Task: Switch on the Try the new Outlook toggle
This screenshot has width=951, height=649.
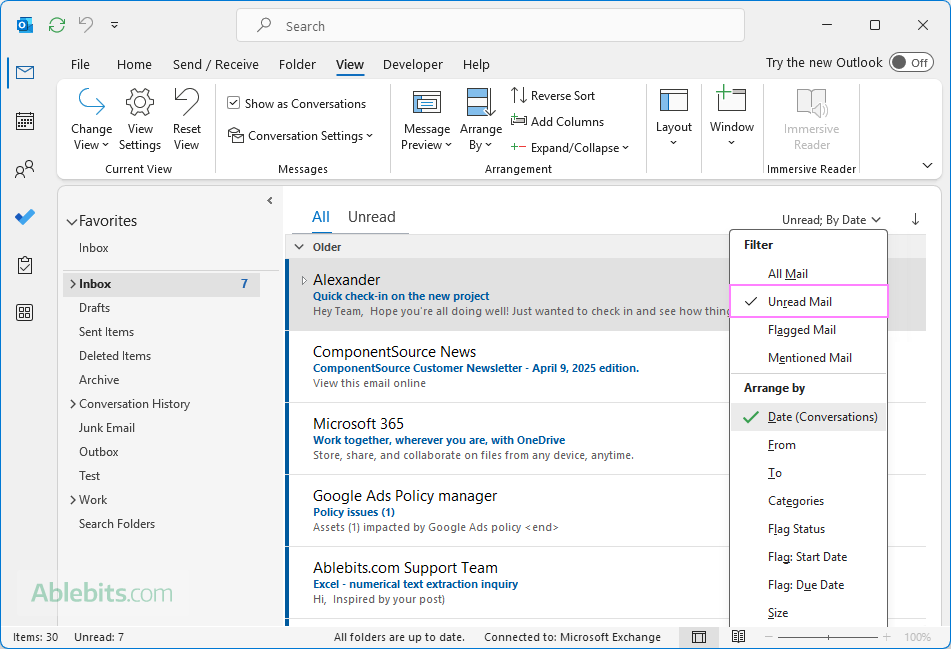Action: coord(910,63)
